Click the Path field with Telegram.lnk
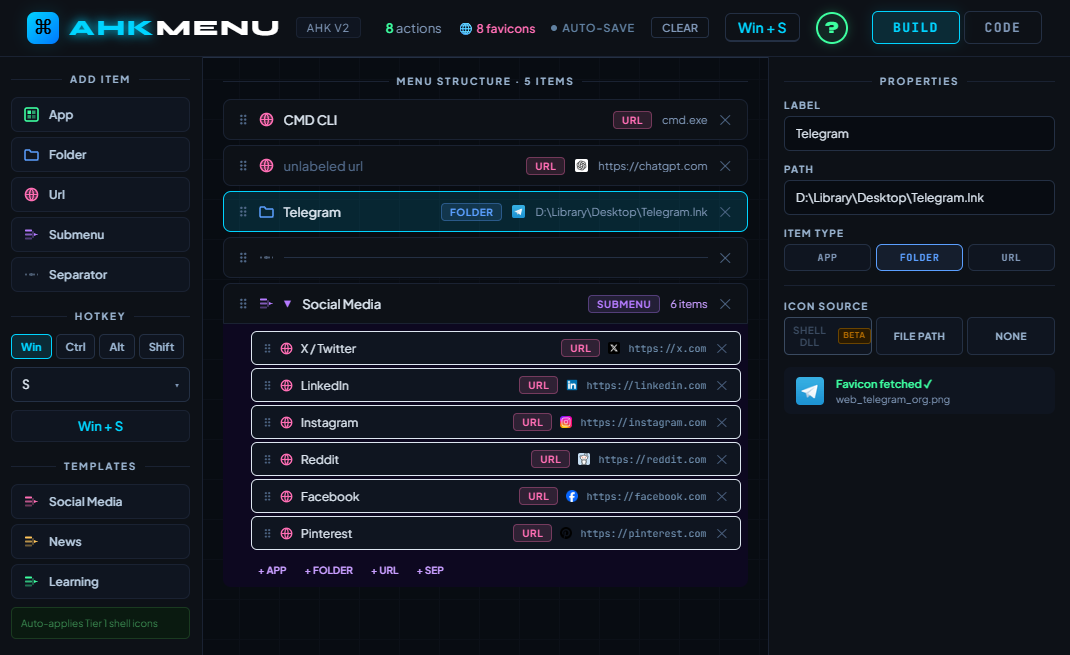The image size is (1070, 655). click(x=919, y=198)
